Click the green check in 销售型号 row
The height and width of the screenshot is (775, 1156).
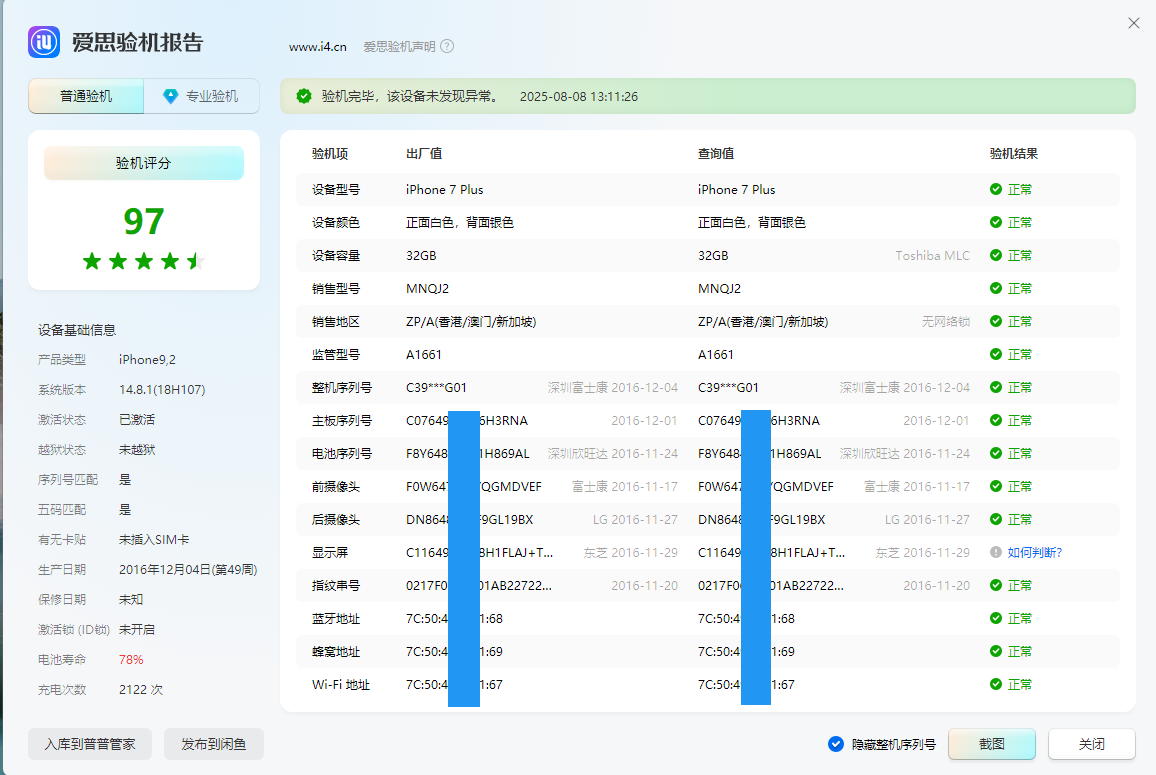click(x=996, y=288)
